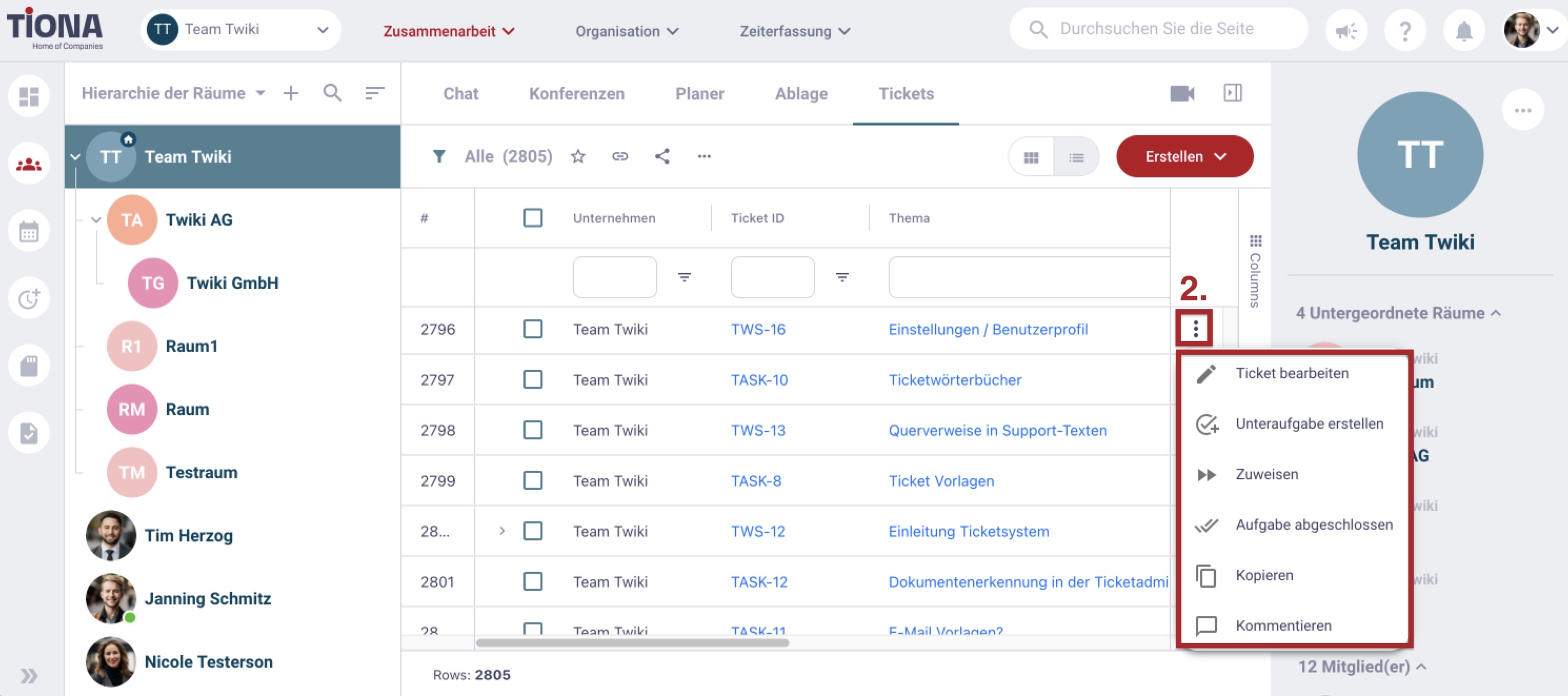
Task: Open the calendar icon in left sidebar
Action: [29, 232]
